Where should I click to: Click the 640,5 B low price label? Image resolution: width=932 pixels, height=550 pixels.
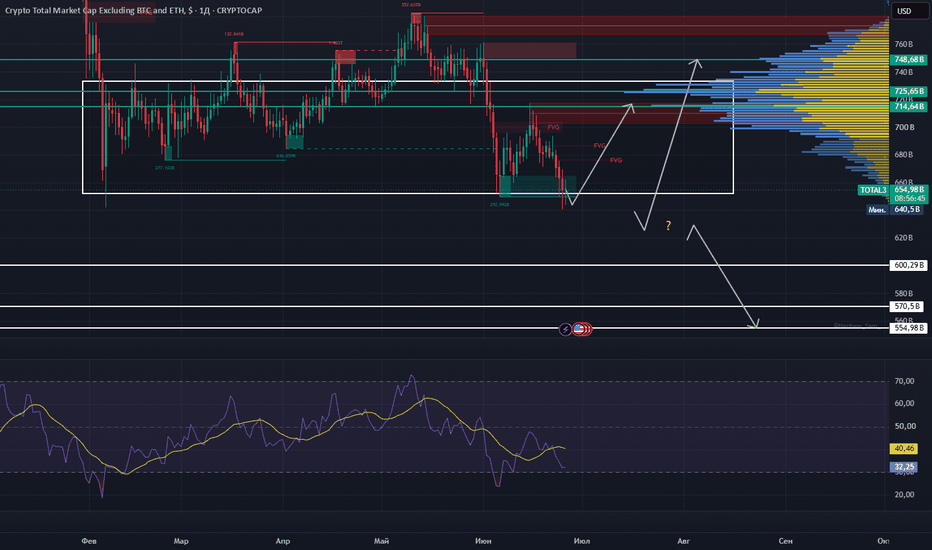[906, 209]
